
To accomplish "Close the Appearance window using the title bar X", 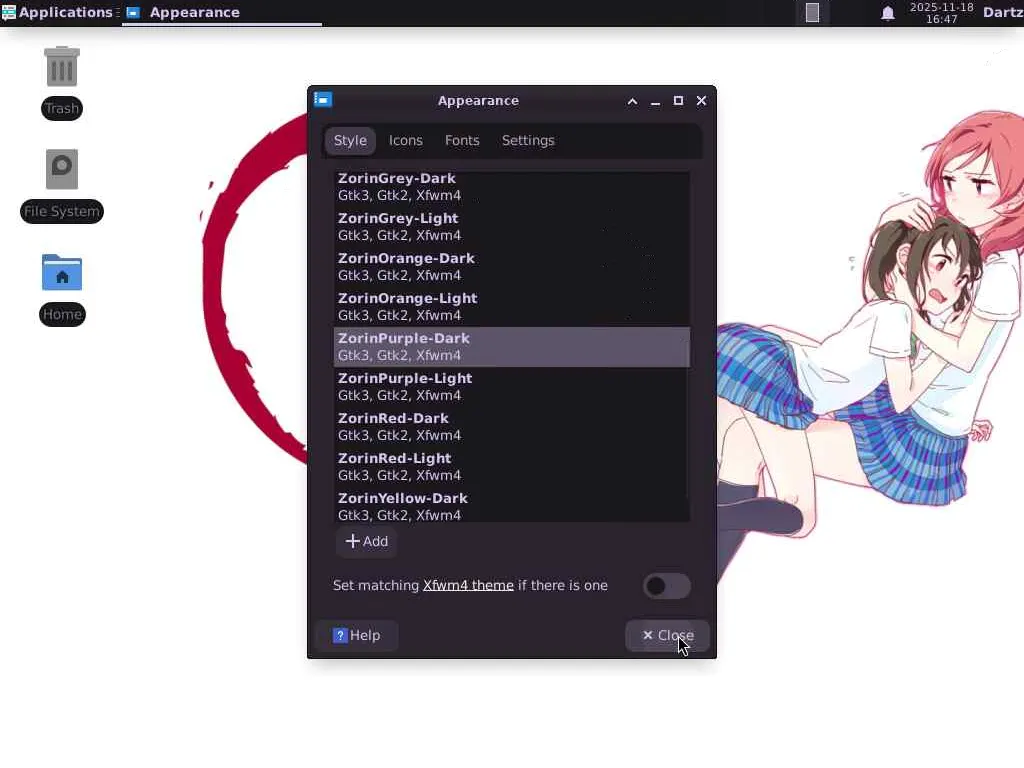I will click(701, 101).
